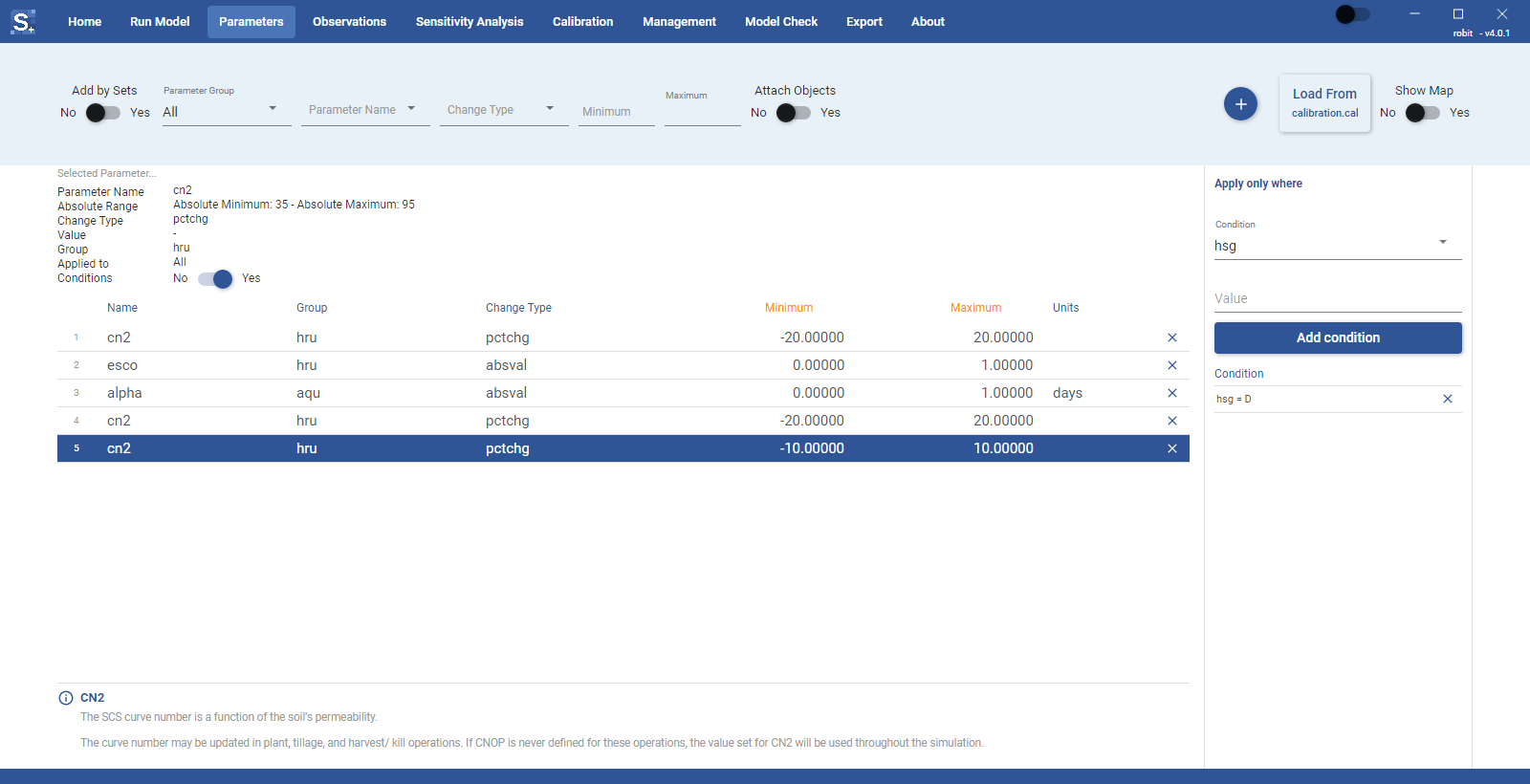Open Model Check tab
Image resolution: width=1530 pixels, height=784 pixels.
pyautogui.click(x=781, y=22)
